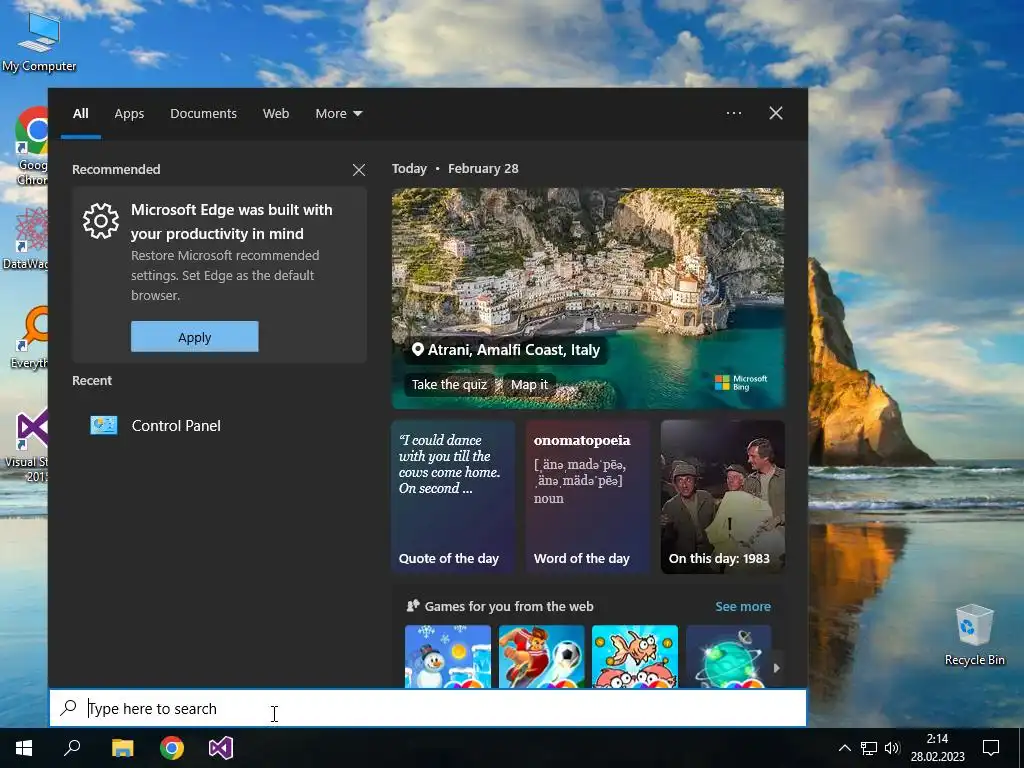Viewport: 1024px width, 768px height.
Task: Open the Windows Start menu button
Action: click(x=24, y=748)
